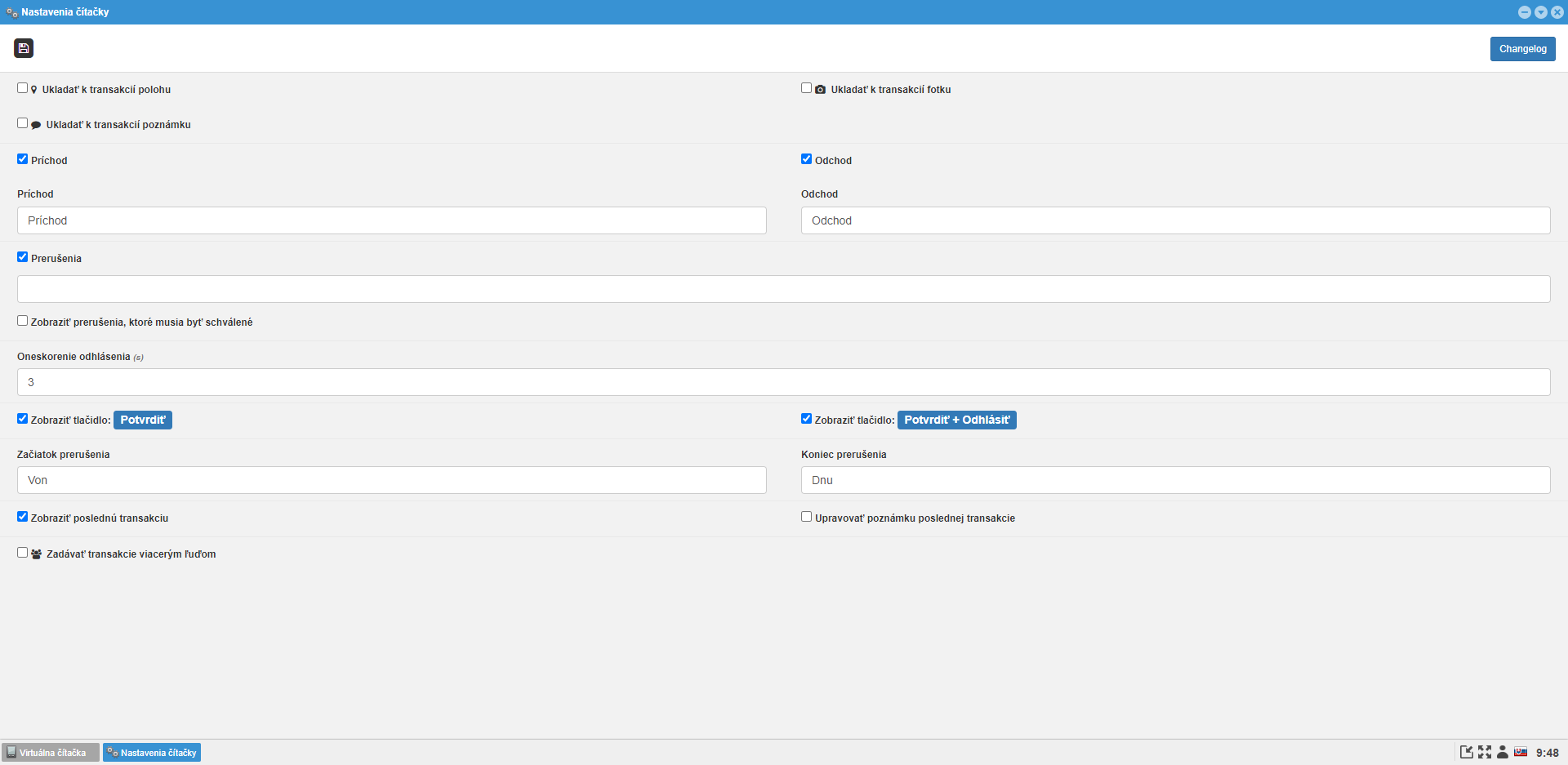Uncheck the Prerušenia checkbox
1568x765 pixels.
tap(22, 257)
